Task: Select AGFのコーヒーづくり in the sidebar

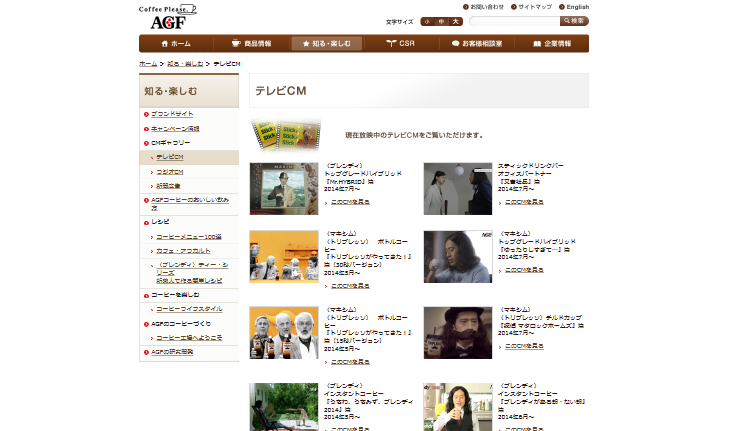Action: point(181,324)
